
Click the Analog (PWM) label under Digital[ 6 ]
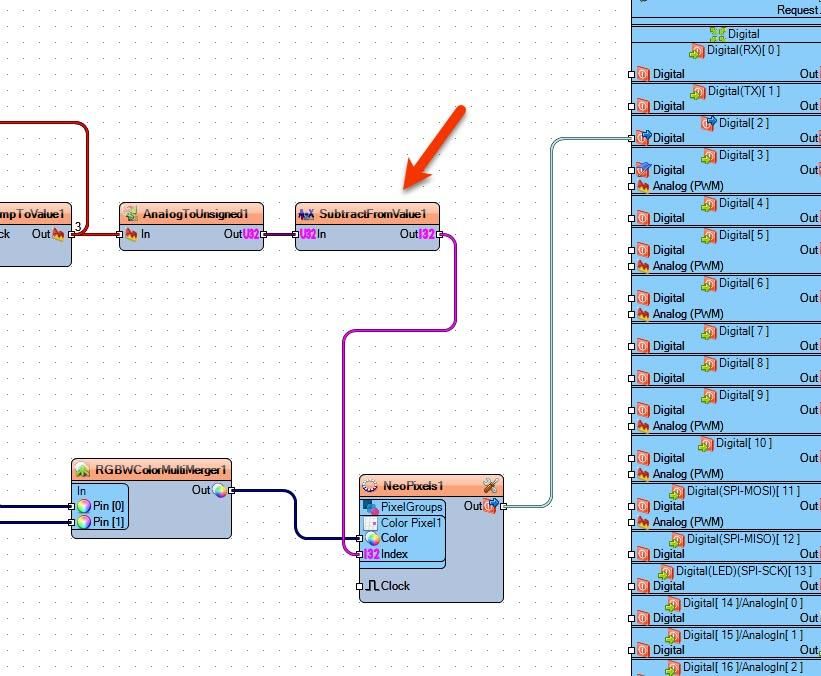tap(688, 314)
